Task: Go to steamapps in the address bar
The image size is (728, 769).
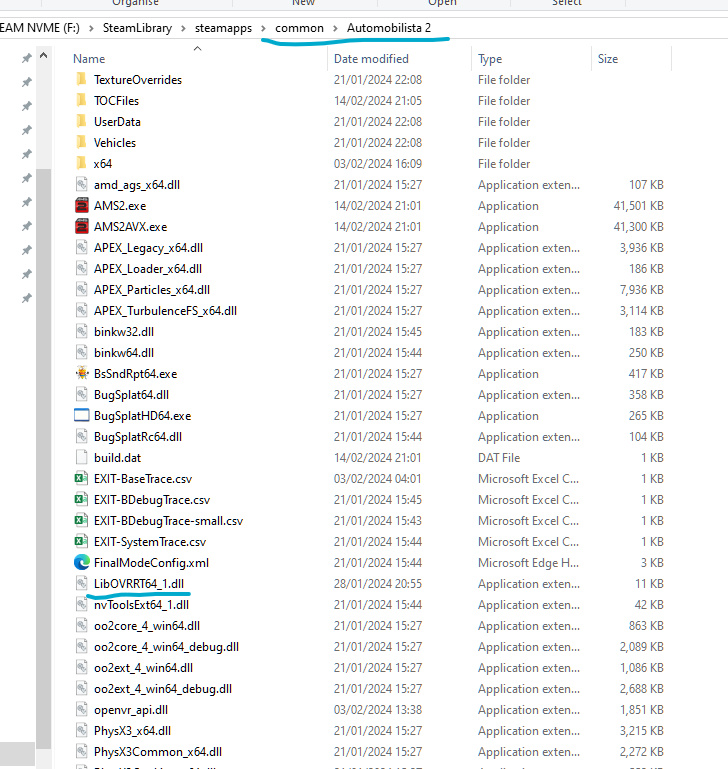Action: pos(223,28)
